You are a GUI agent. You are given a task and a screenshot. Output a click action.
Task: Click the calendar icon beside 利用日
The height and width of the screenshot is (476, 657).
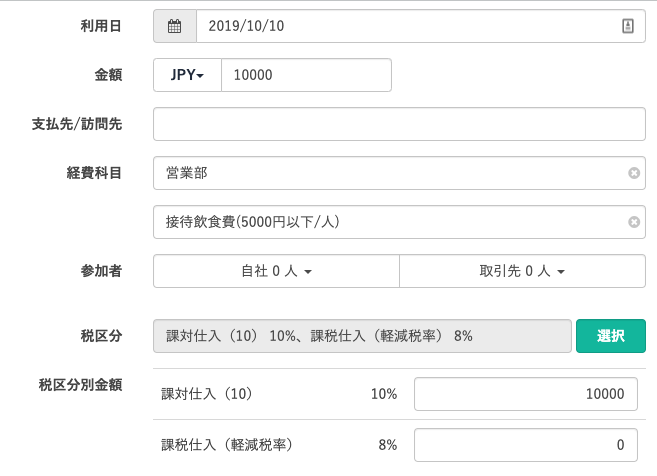(x=175, y=28)
